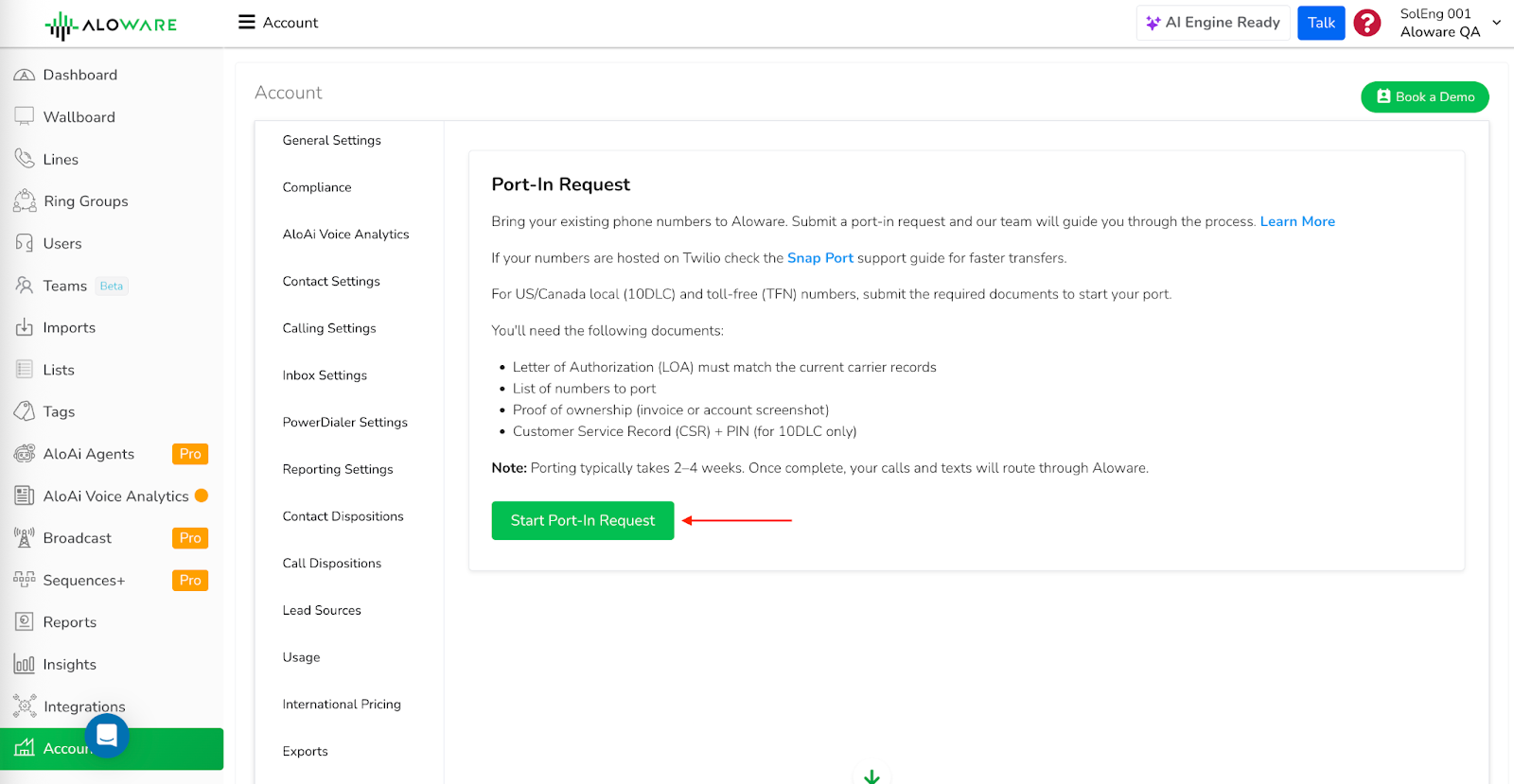1514x784 pixels.
Task: Open Inbox Settings tab
Action: click(325, 375)
